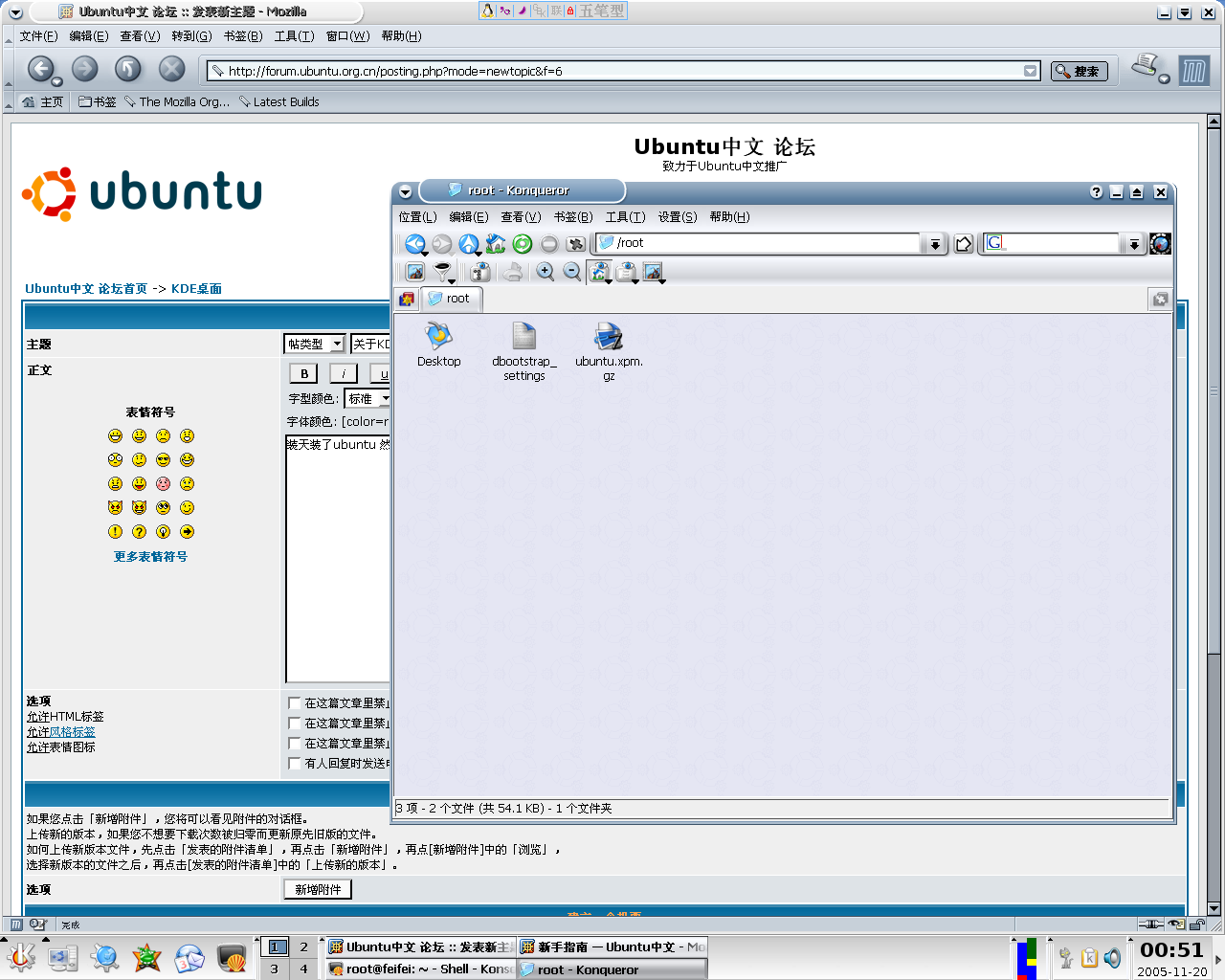Click Mozilla 搜索 search button
Screen dimensions: 1225x980
pos(1079,71)
